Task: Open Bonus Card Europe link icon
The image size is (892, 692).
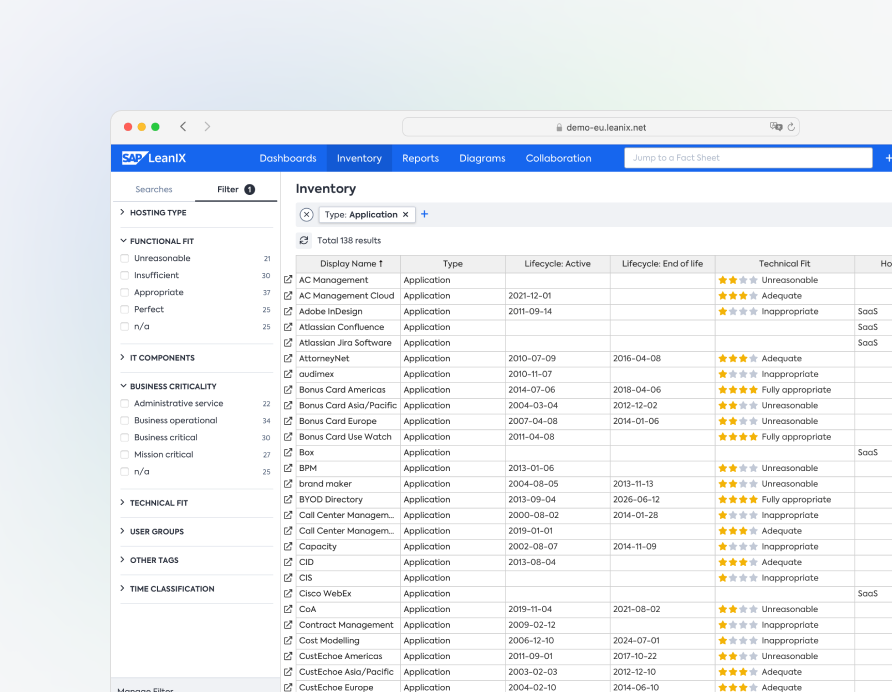Action: tap(288, 421)
